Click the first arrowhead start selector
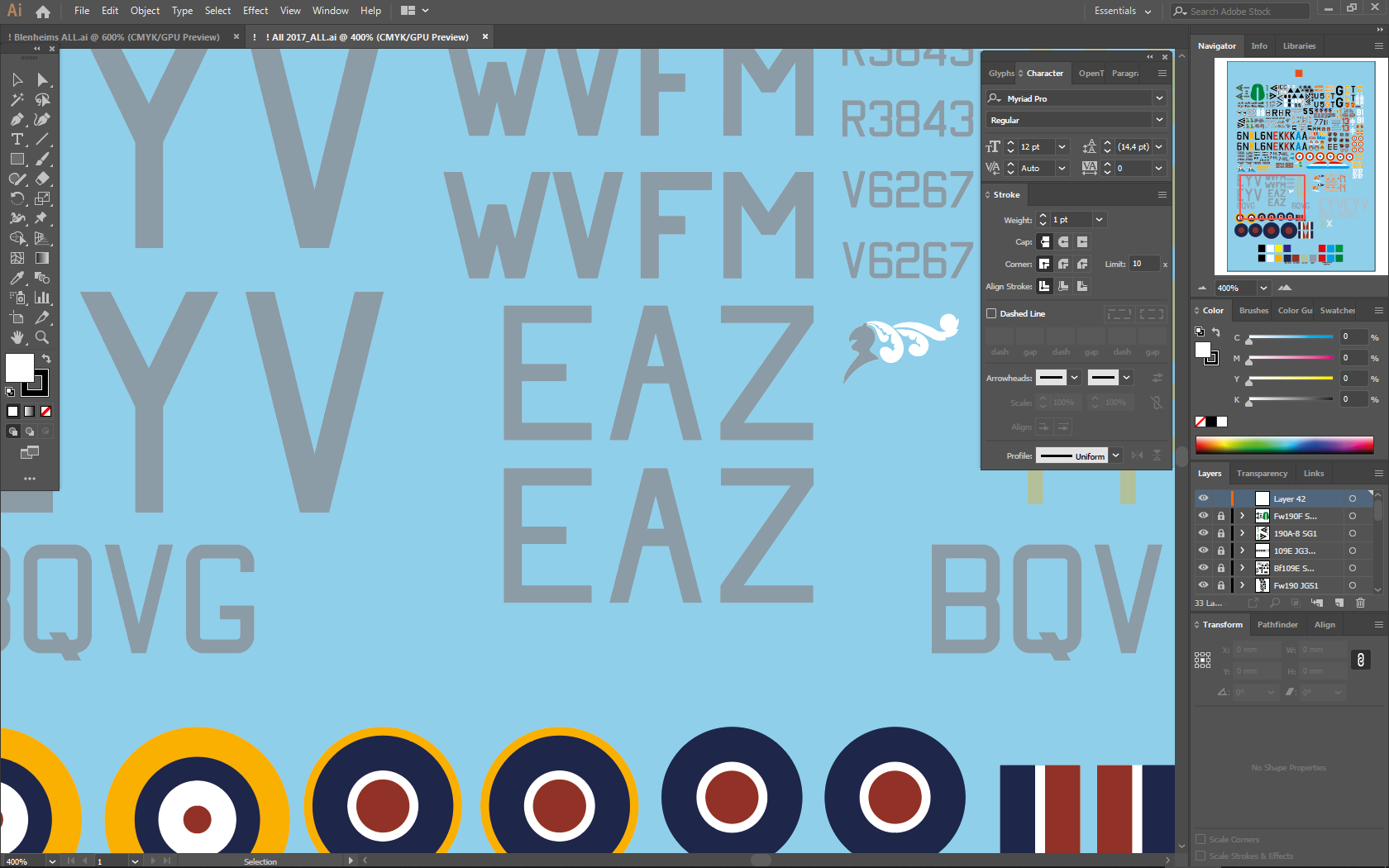Screen dimensions: 1389x868 pos(1058,378)
